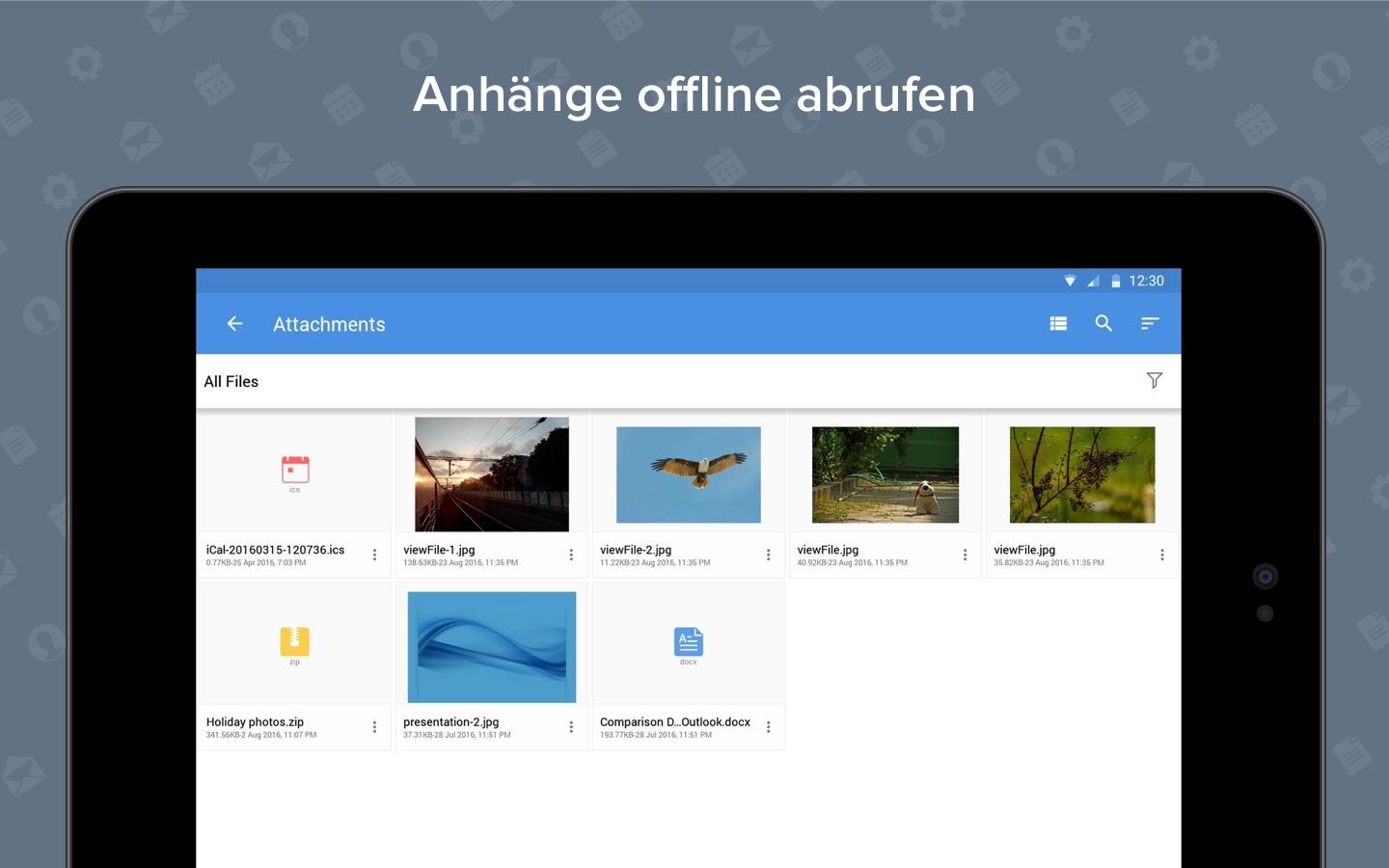Open more options for Holiday photos.zip
Image resolution: width=1389 pixels, height=868 pixels.
374,727
